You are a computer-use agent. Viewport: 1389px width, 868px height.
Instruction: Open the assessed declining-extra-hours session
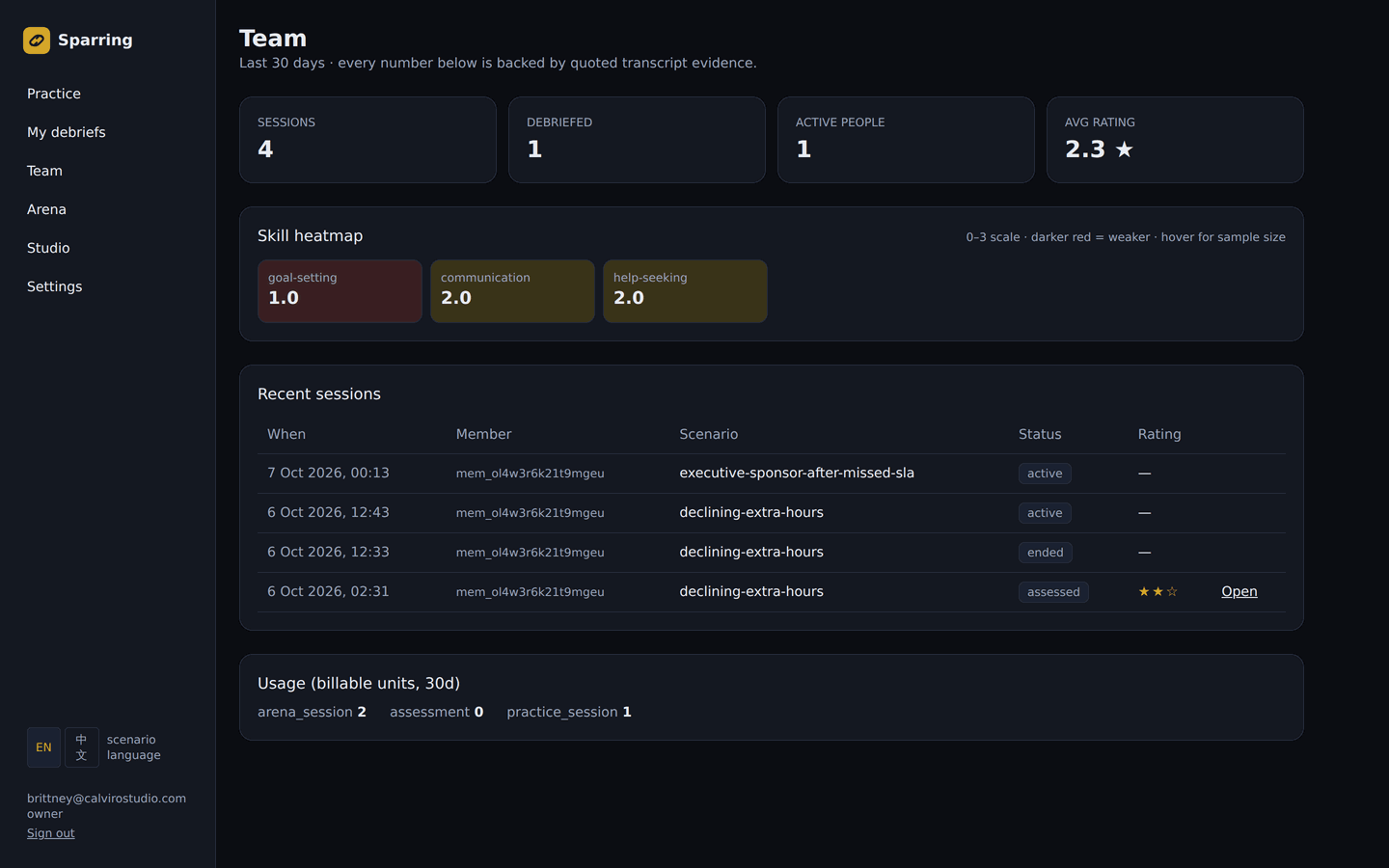1239,592
